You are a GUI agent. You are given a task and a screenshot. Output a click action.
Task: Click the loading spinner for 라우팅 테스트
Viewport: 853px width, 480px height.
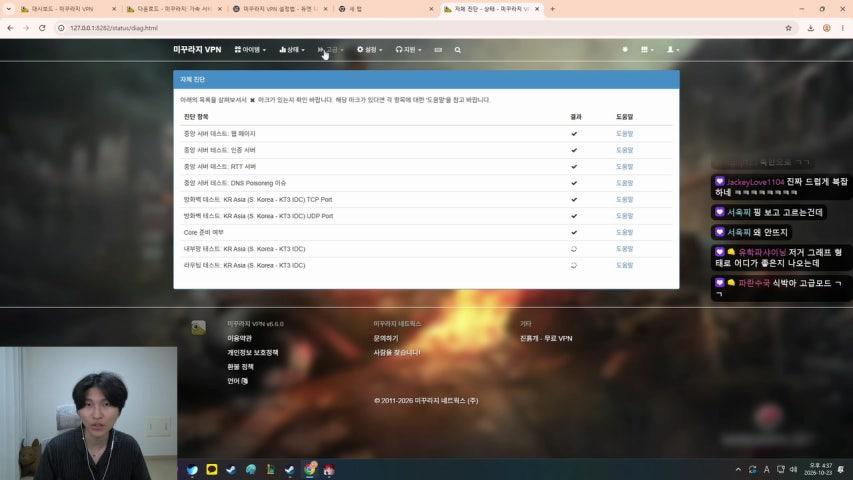[574, 265]
